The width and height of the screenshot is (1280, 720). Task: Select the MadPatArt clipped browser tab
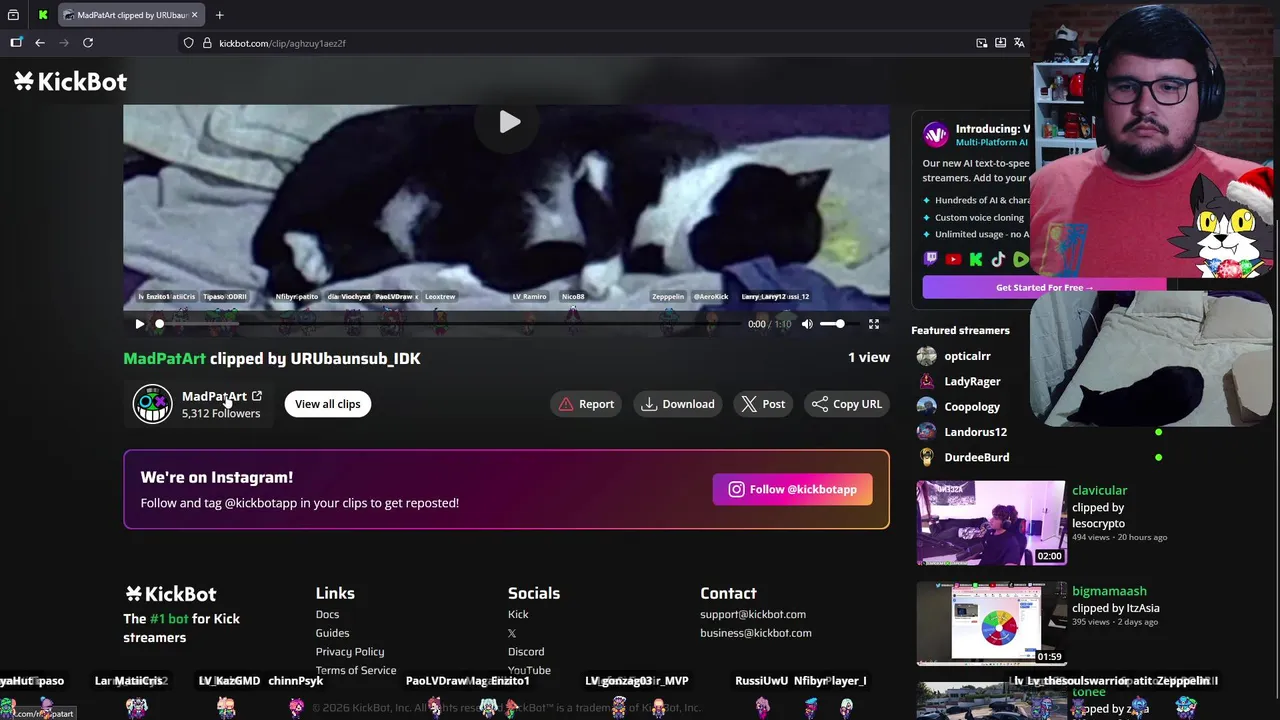(131, 15)
